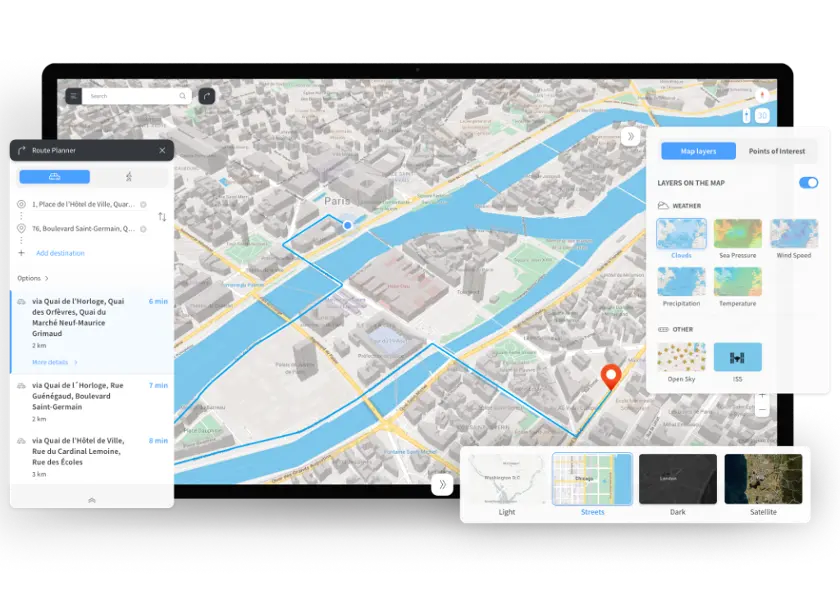
Task: Switch to the Points of Interest tab
Action: pyautogui.click(x=777, y=151)
